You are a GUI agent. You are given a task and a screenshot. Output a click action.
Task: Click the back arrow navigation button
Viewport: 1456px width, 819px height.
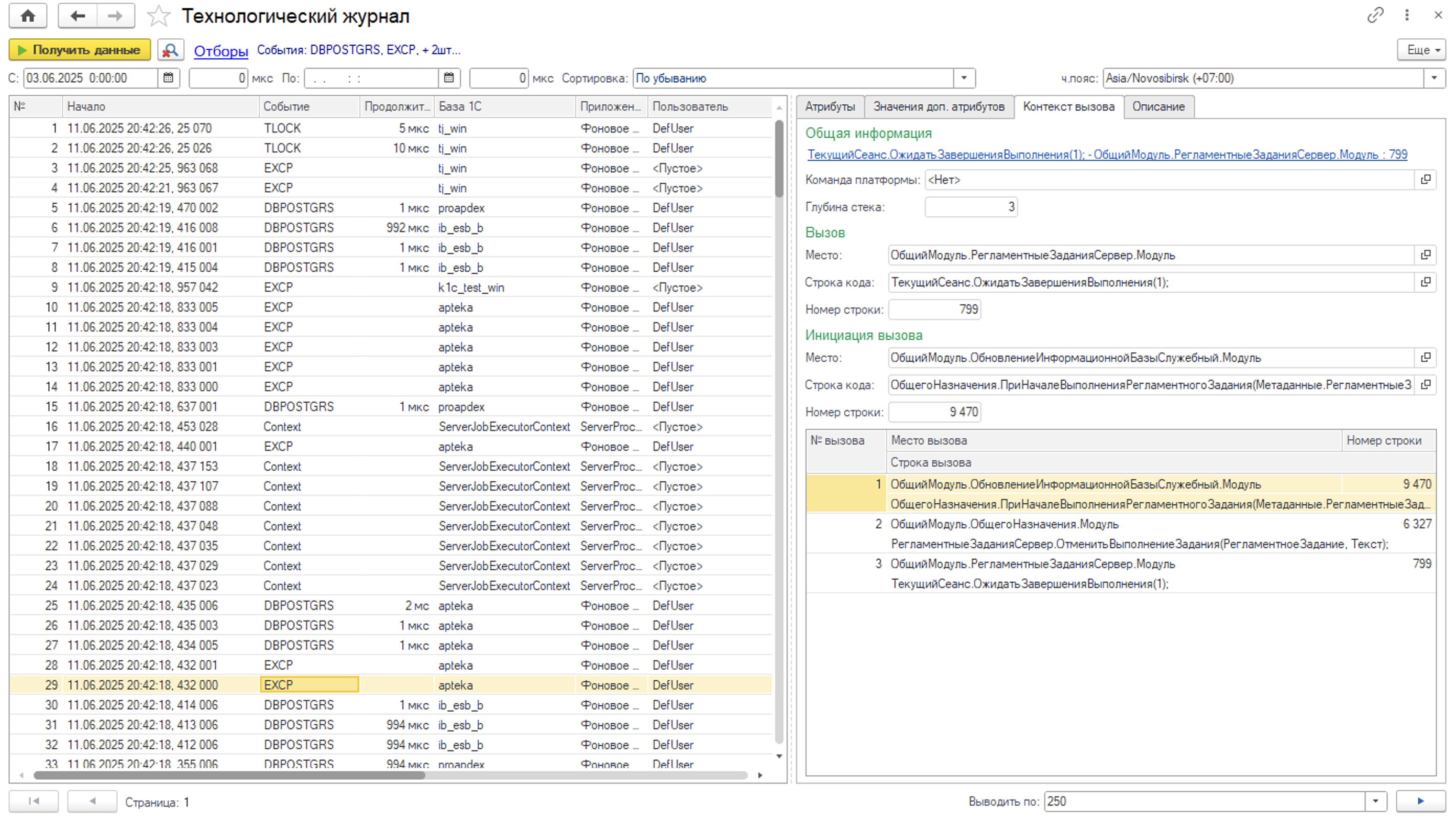click(x=78, y=16)
